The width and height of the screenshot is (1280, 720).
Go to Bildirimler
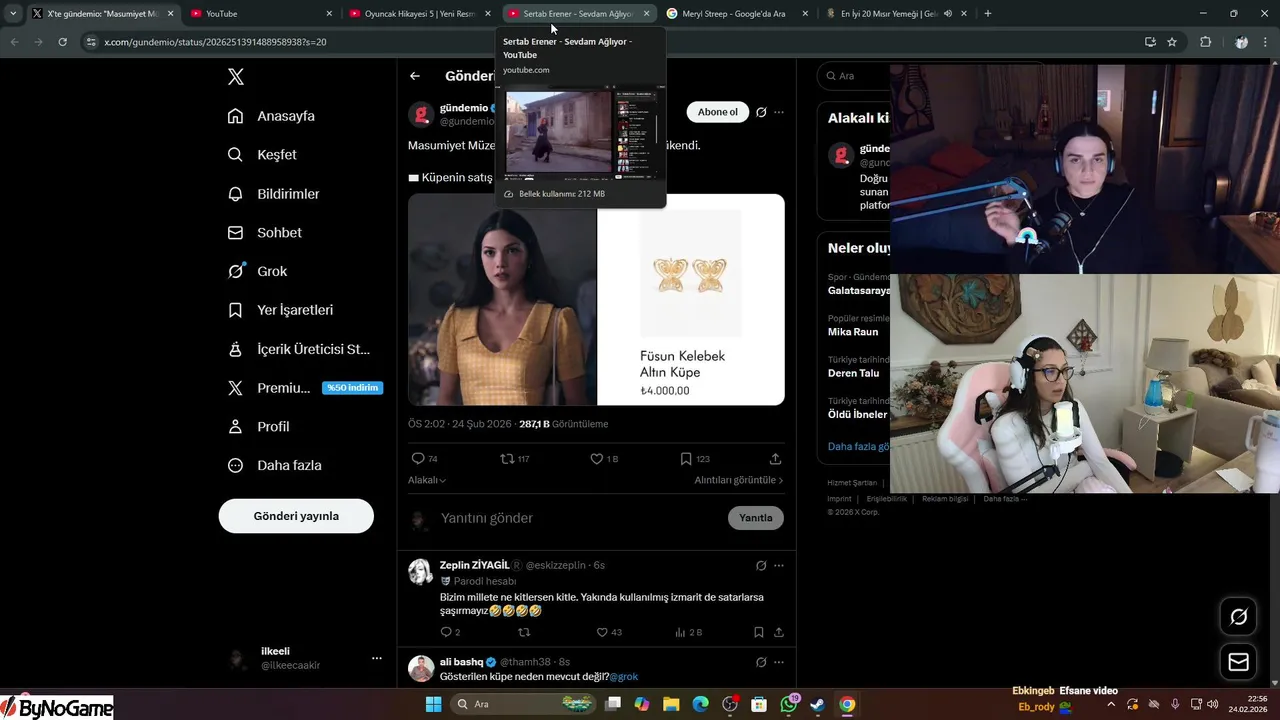273,194
